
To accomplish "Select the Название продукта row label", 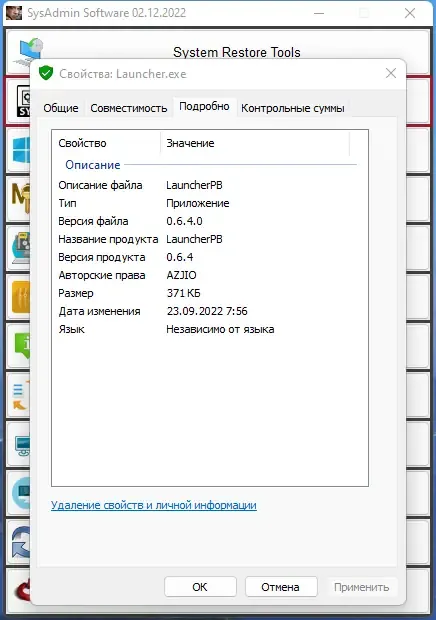I will (x=108, y=239).
